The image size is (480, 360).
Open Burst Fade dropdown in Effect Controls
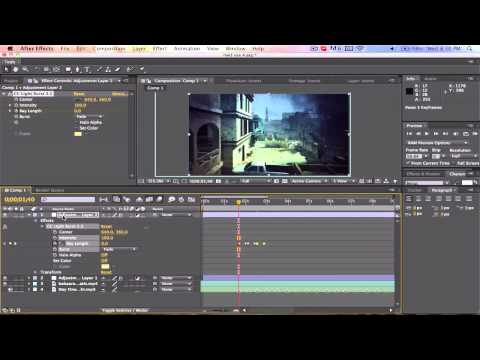tap(89, 117)
